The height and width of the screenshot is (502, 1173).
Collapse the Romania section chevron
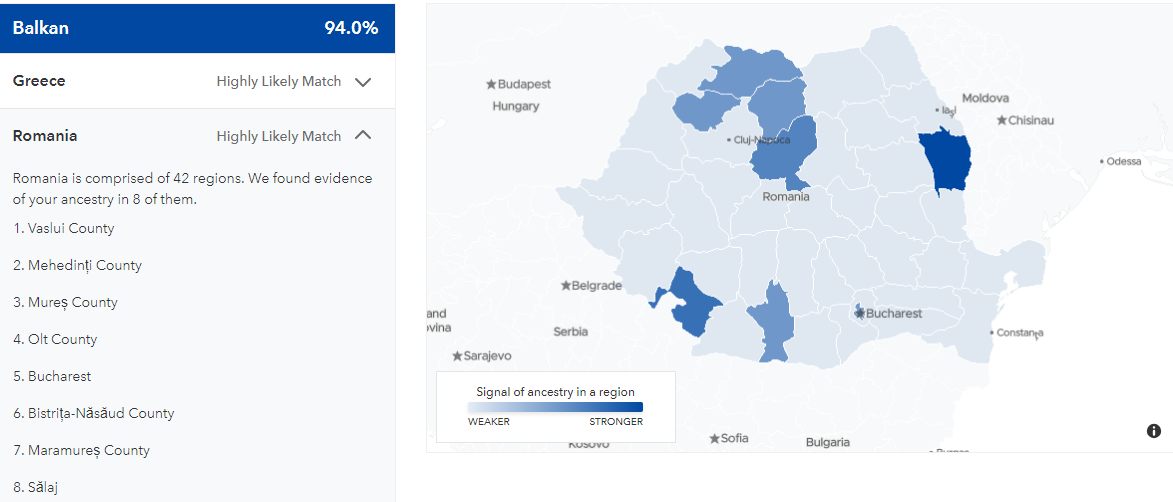(x=363, y=135)
